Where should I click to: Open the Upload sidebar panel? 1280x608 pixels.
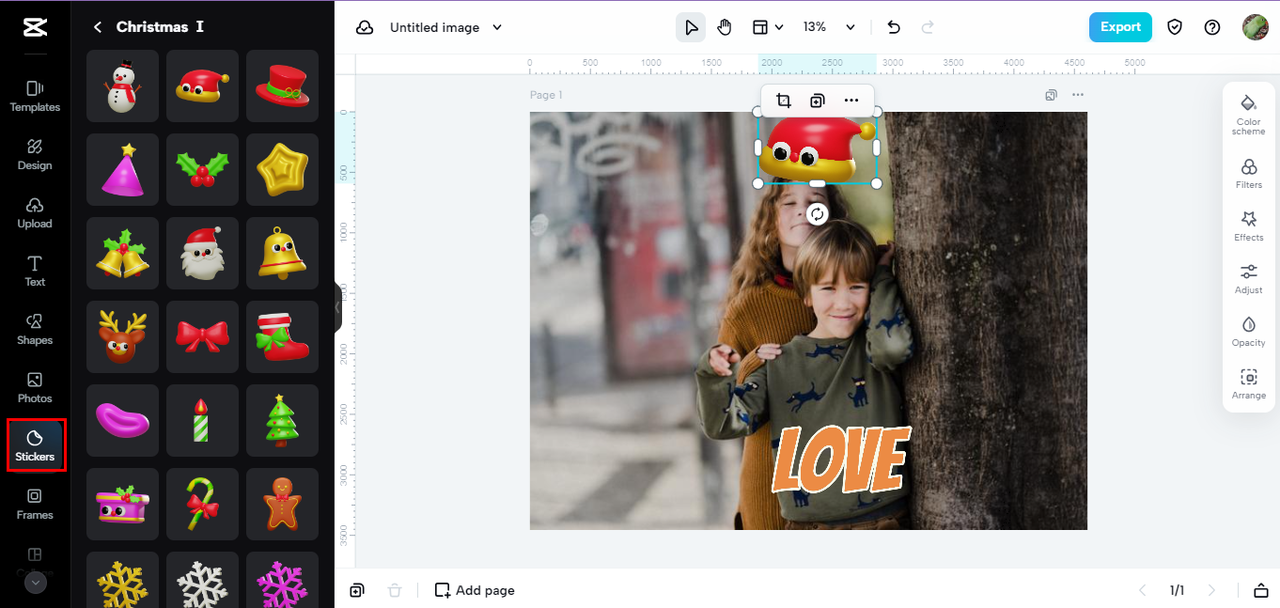[35, 213]
